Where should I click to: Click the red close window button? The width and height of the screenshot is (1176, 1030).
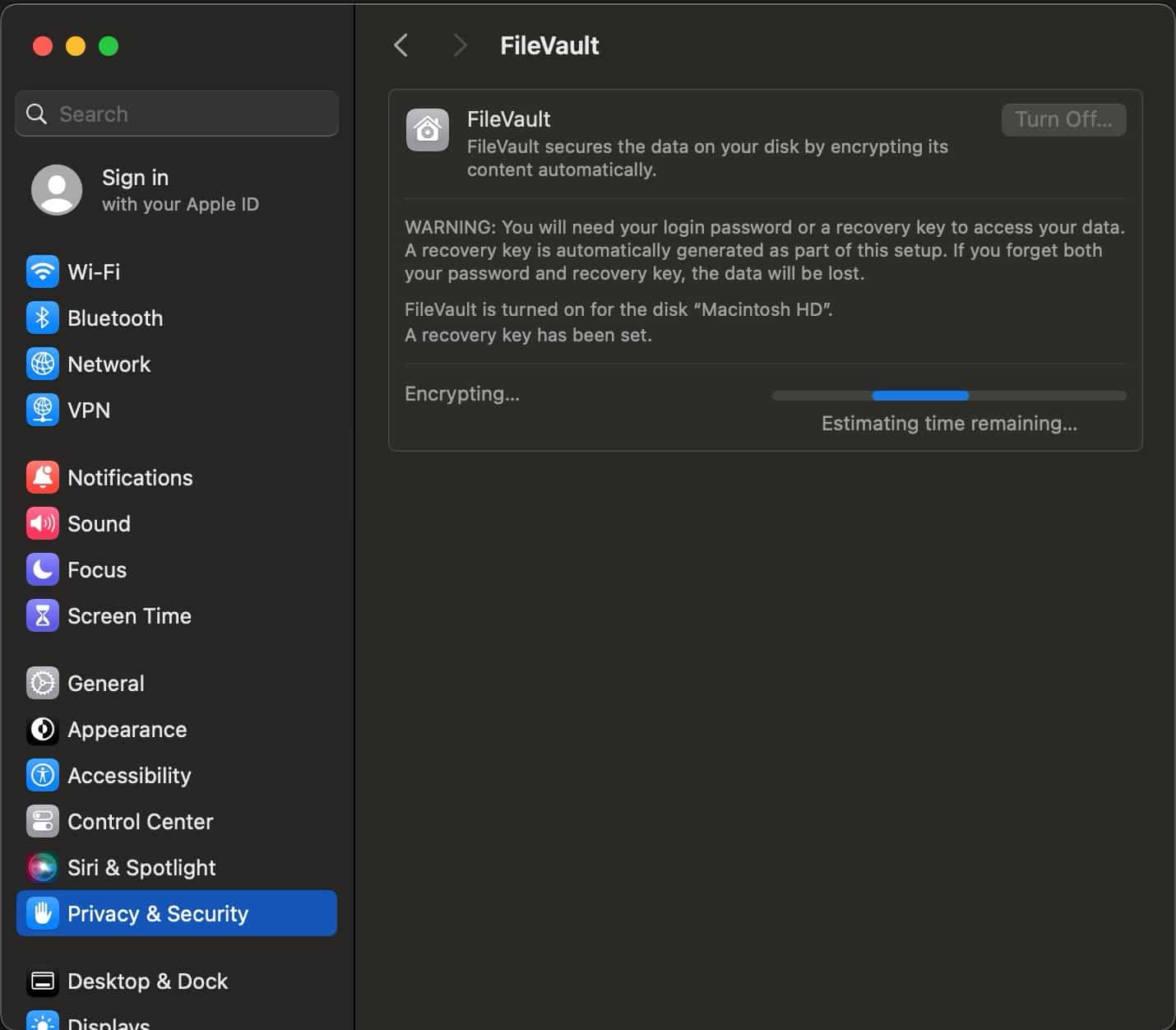pos(43,46)
